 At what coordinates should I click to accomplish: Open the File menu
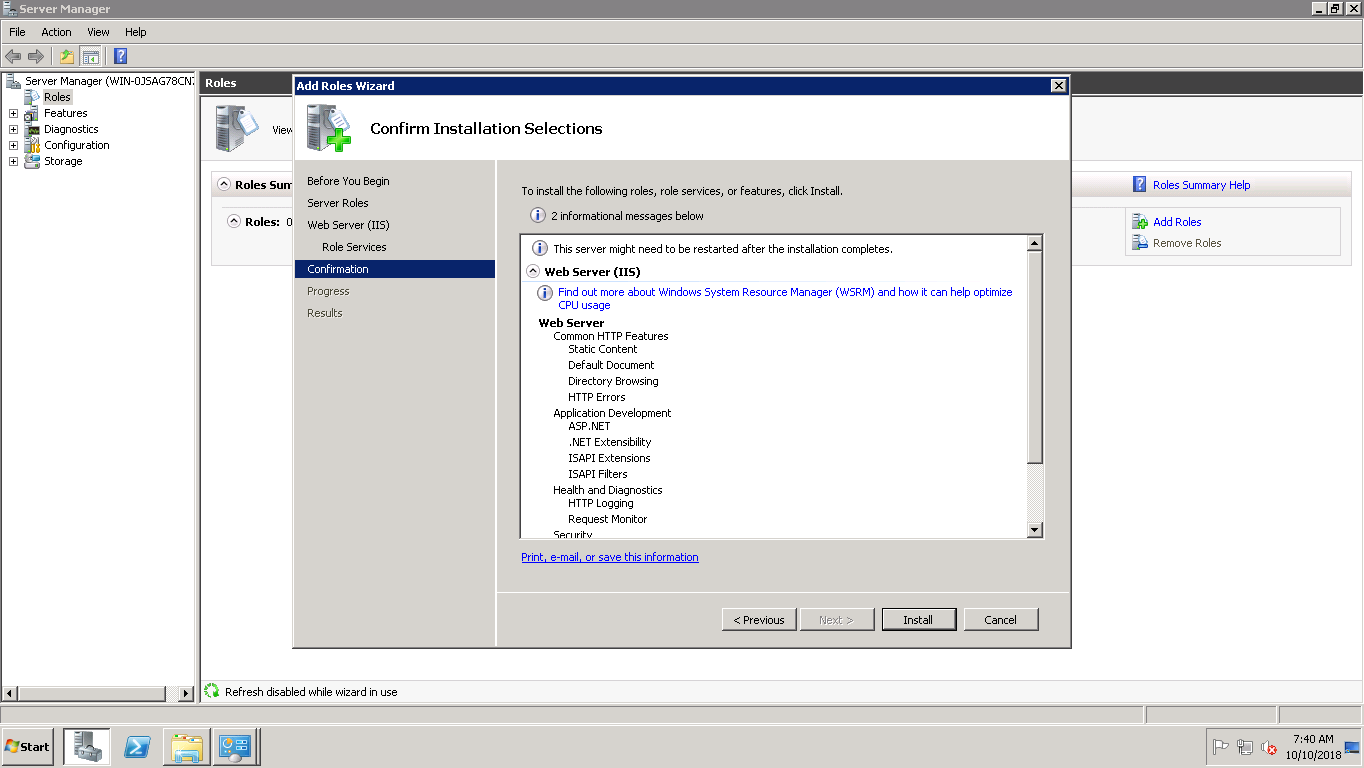coord(17,32)
